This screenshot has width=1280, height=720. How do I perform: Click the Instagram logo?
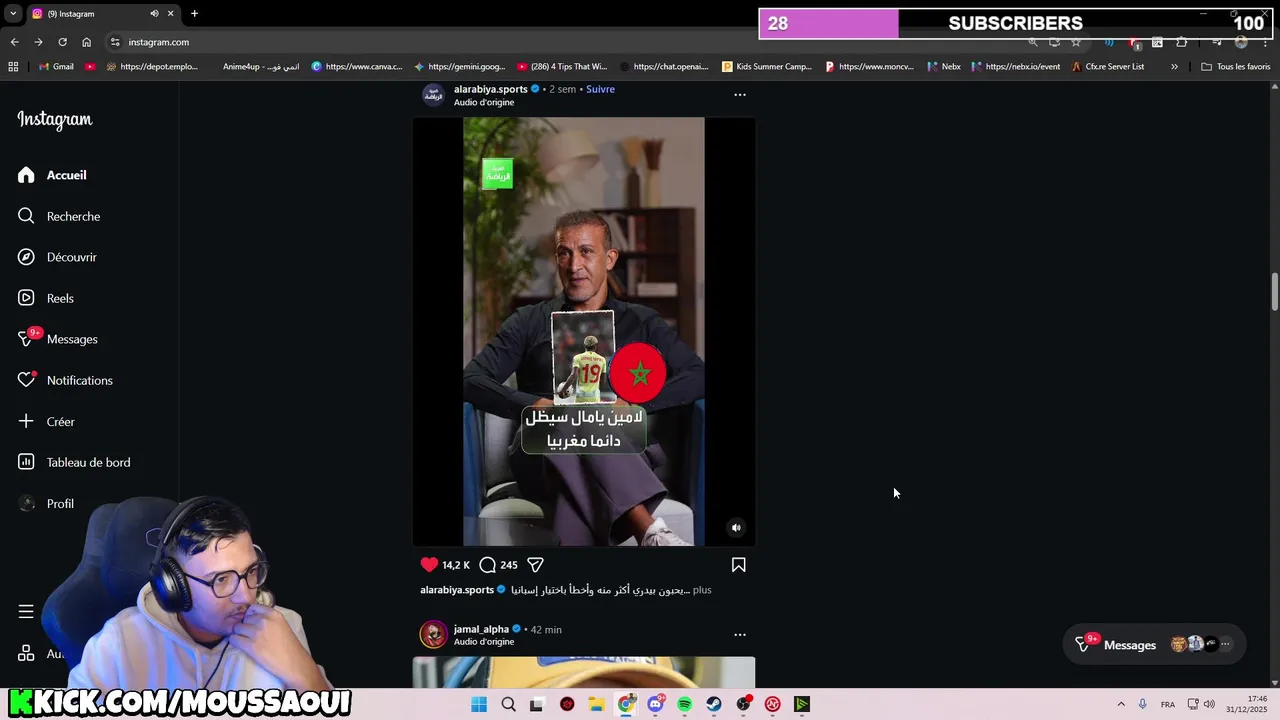click(x=55, y=120)
